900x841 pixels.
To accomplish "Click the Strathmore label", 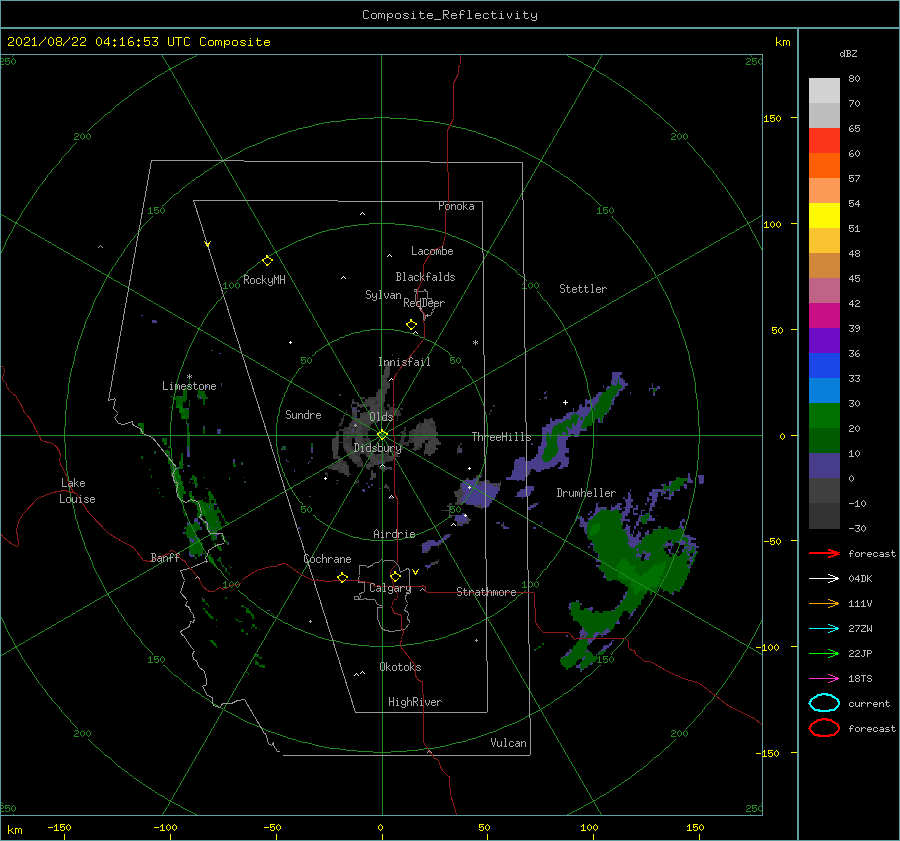I will tap(486, 592).
